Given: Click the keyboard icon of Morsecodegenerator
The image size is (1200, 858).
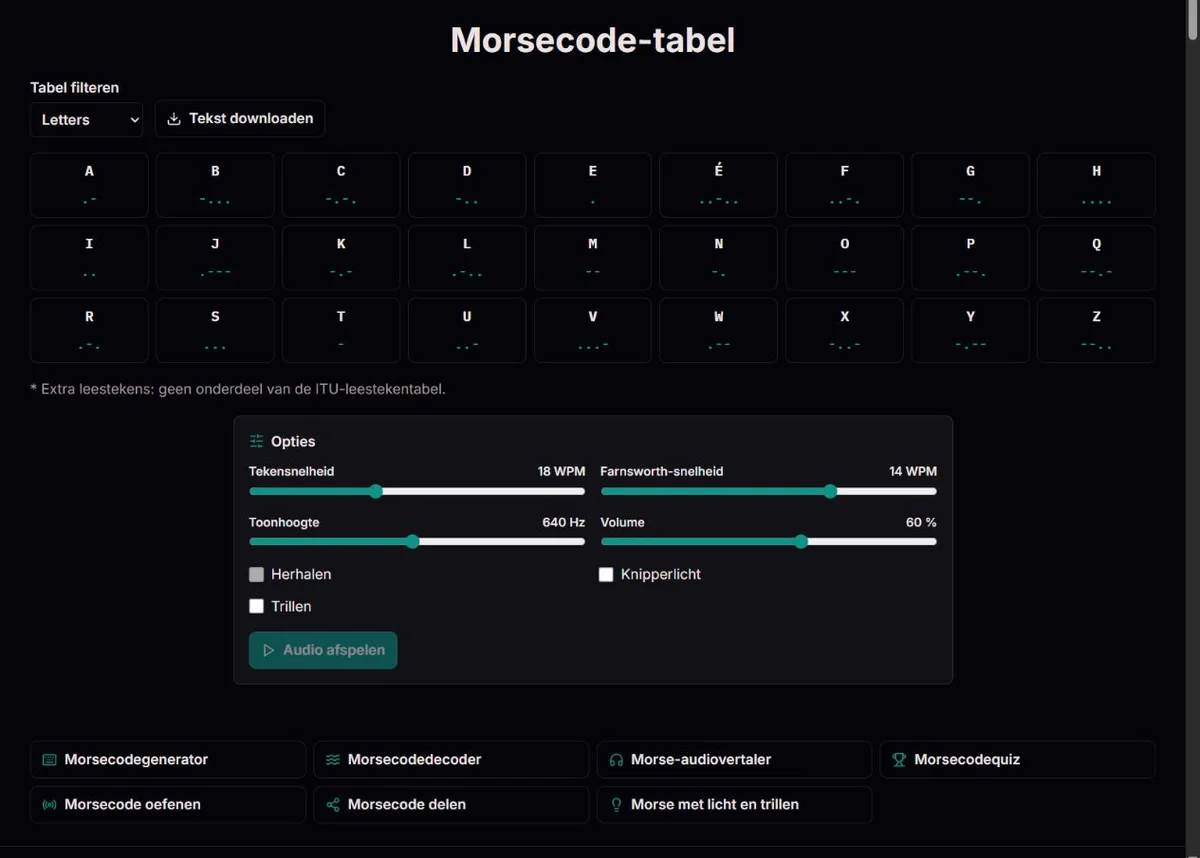Looking at the screenshot, I should [x=50, y=760].
